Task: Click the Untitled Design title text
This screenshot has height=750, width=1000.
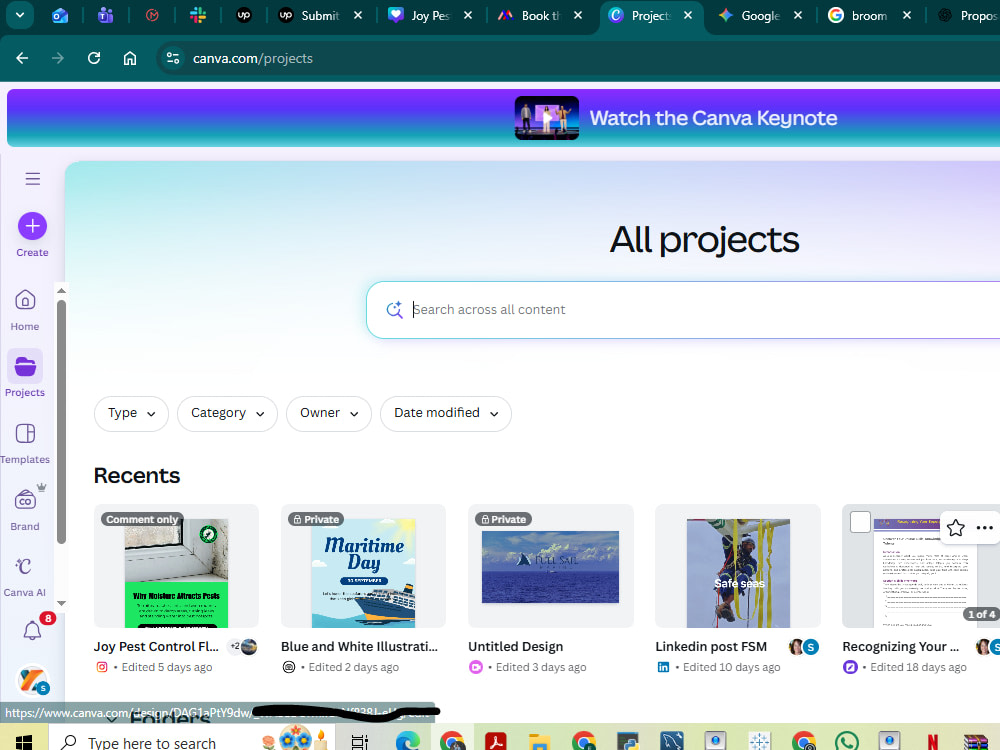Action: 515,647
